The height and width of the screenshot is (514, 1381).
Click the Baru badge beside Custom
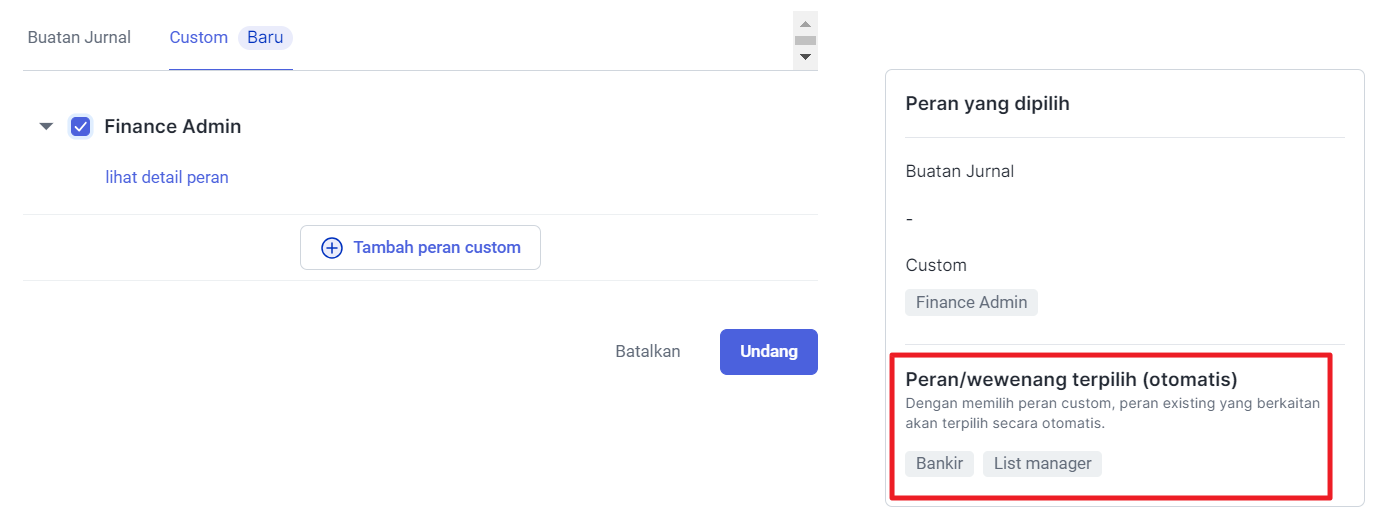(265, 37)
